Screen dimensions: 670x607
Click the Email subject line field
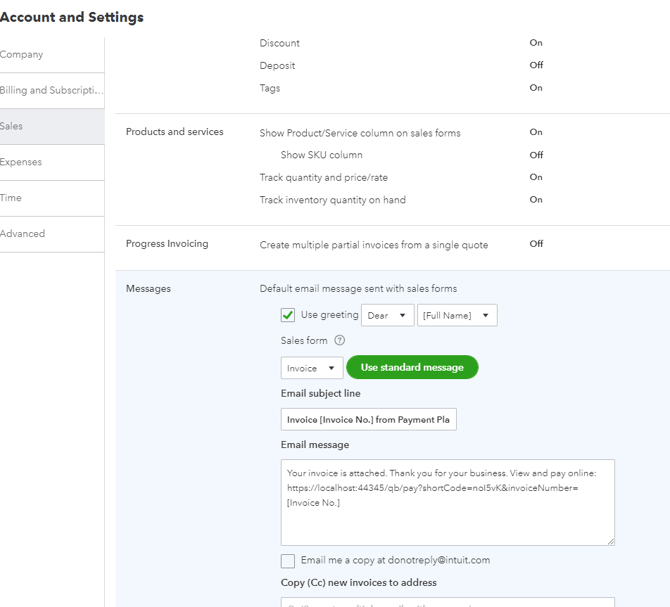[x=368, y=420]
